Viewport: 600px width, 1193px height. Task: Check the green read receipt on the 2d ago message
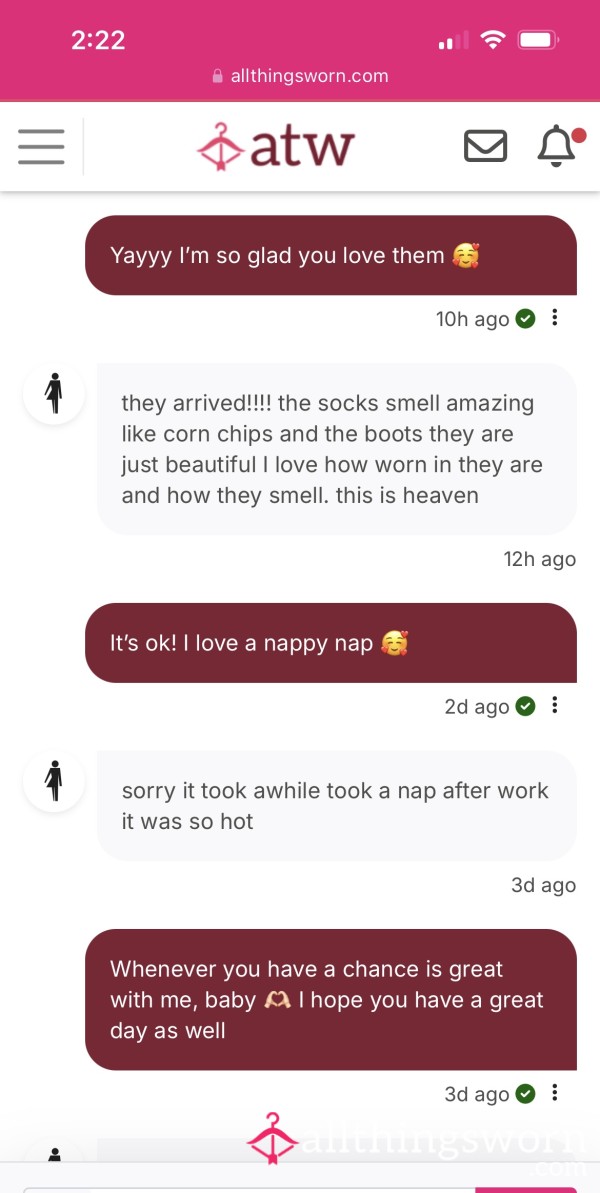525,706
